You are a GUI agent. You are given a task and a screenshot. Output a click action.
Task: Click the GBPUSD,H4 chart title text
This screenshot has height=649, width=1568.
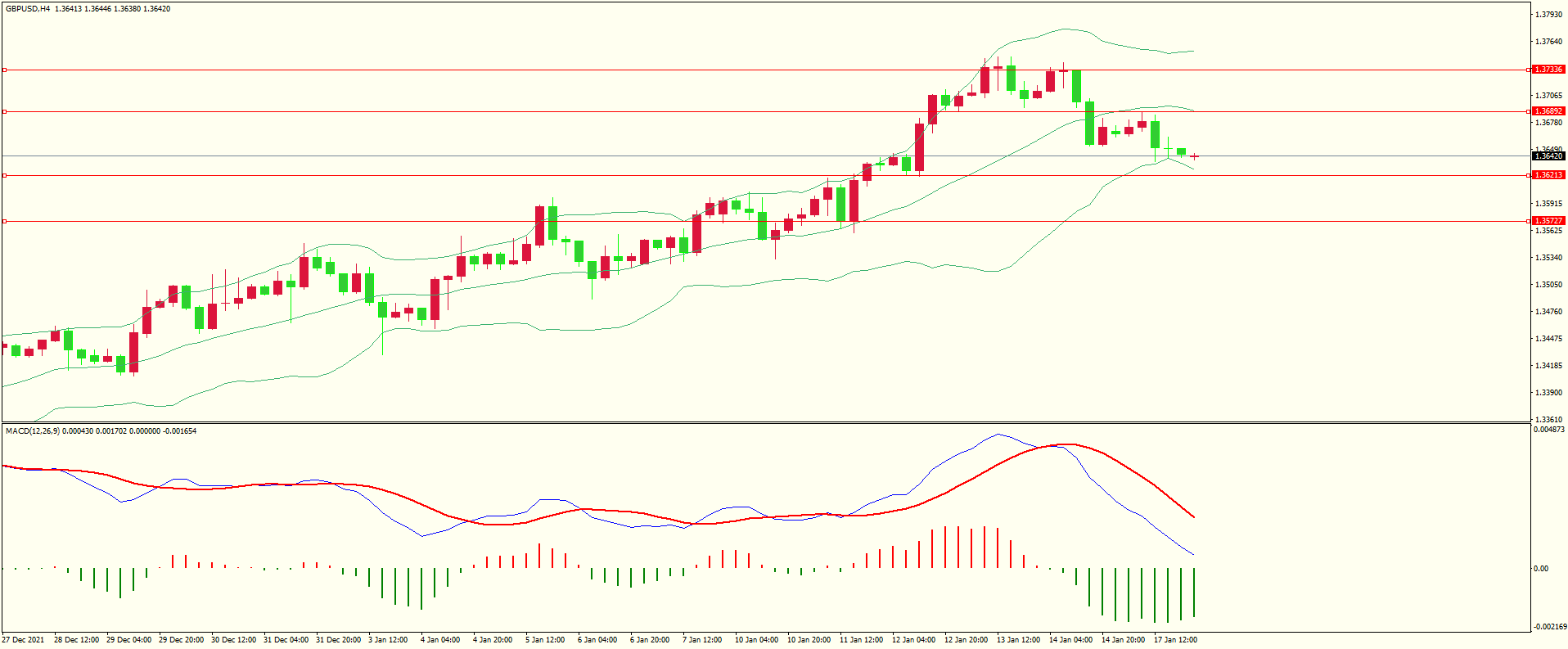click(28, 9)
